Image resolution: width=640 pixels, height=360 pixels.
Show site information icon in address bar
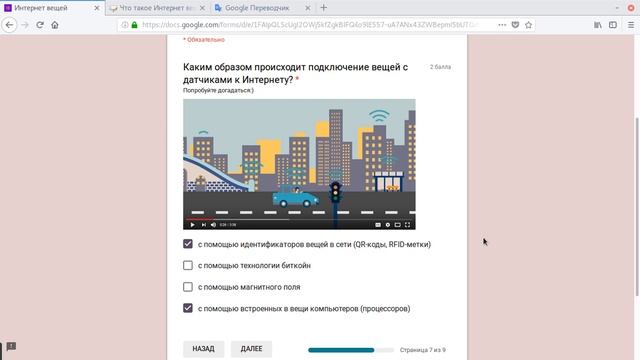coord(125,25)
